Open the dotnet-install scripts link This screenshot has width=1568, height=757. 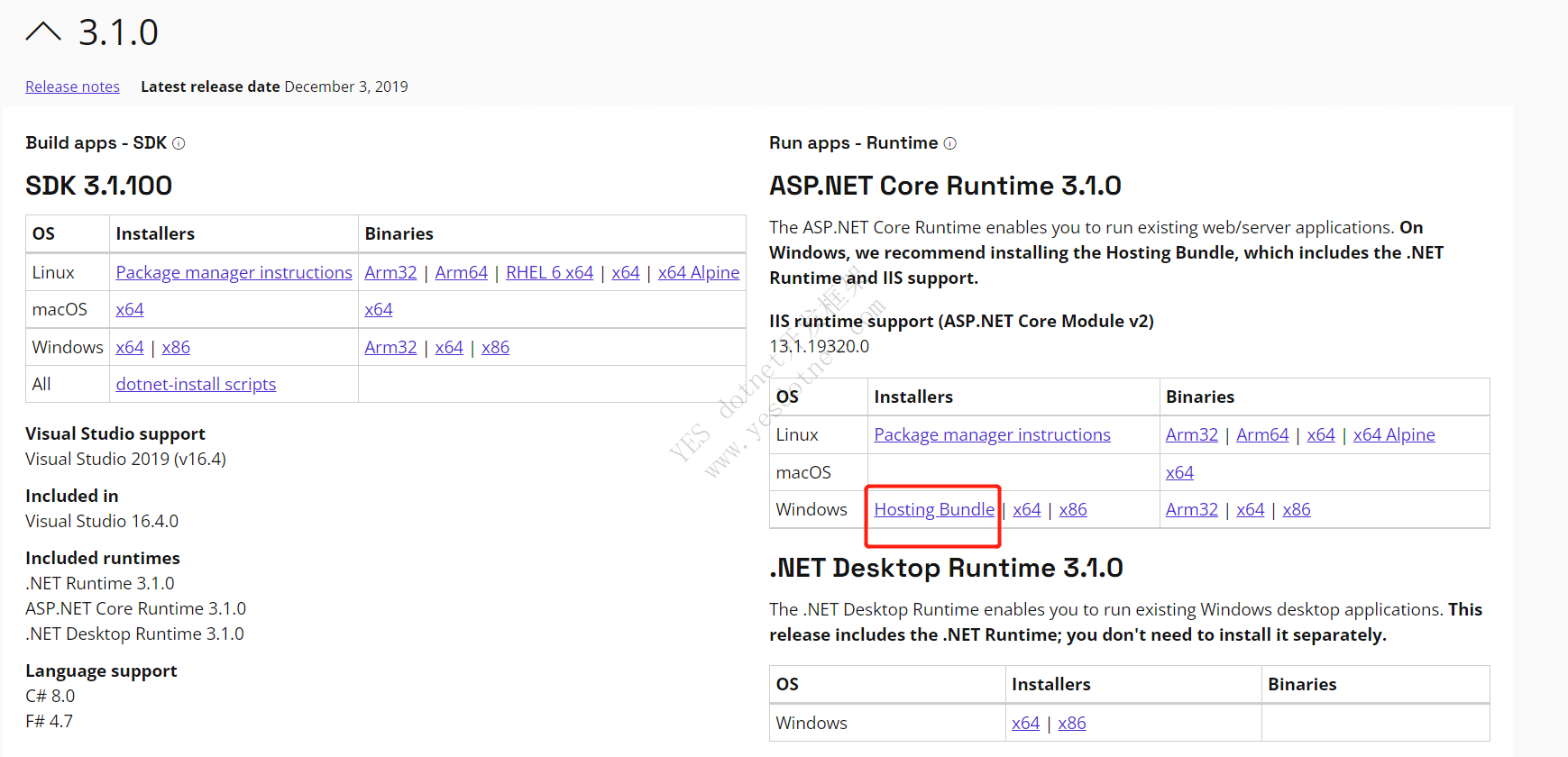196,384
